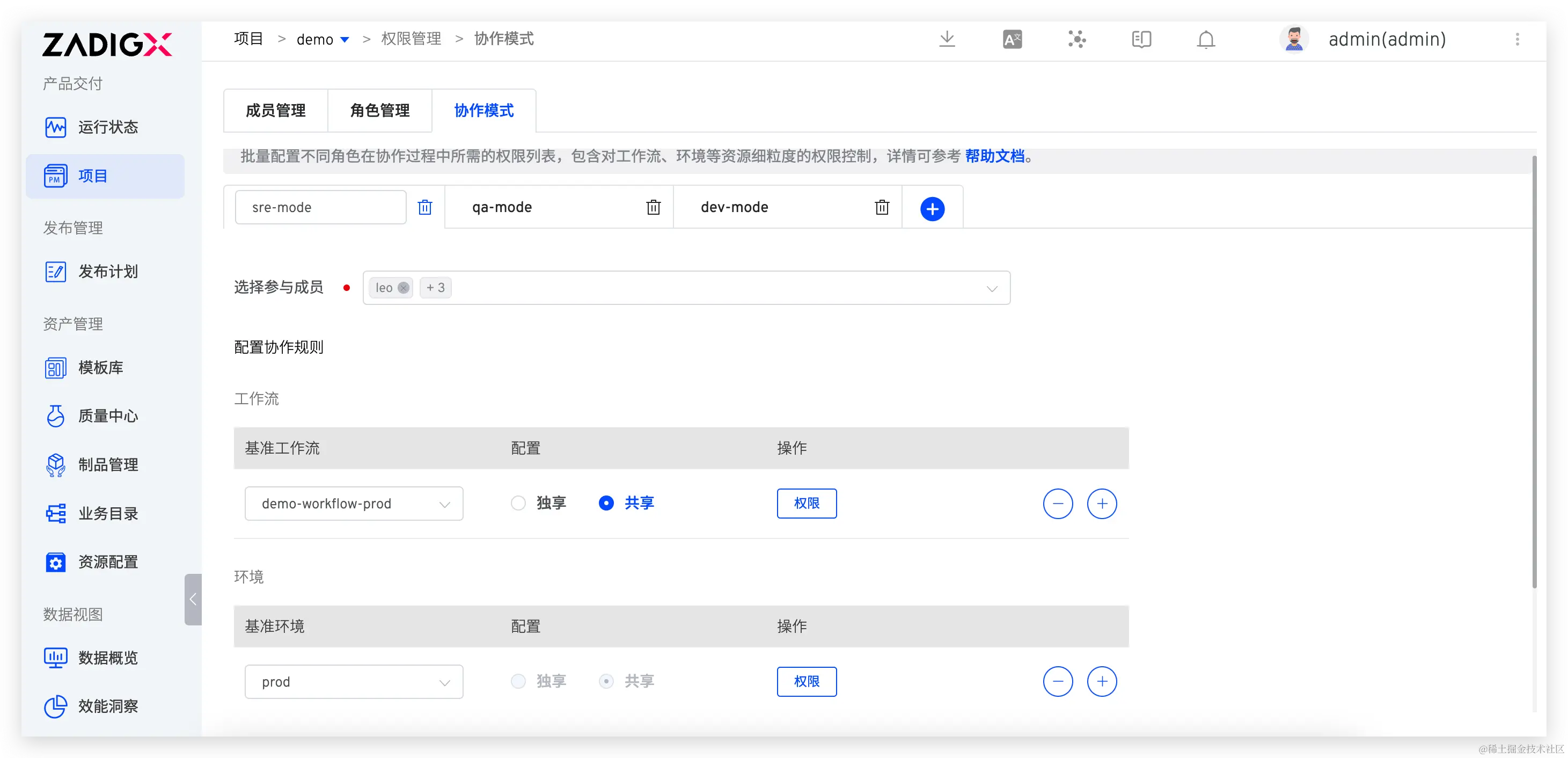Select 共享 radio for demo-workflow-prod workflow
The image size is (1568, 758).
point(606,503)
